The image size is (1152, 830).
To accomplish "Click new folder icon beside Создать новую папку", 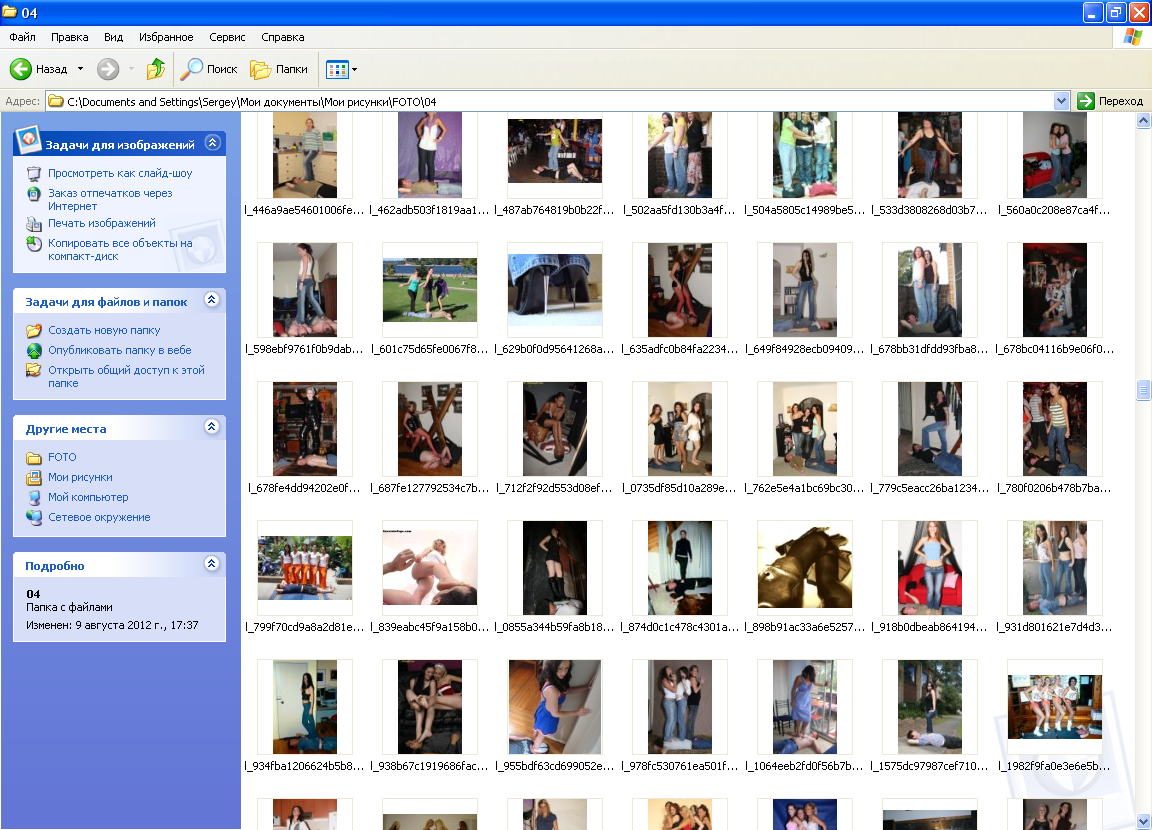I will point(34,331).
